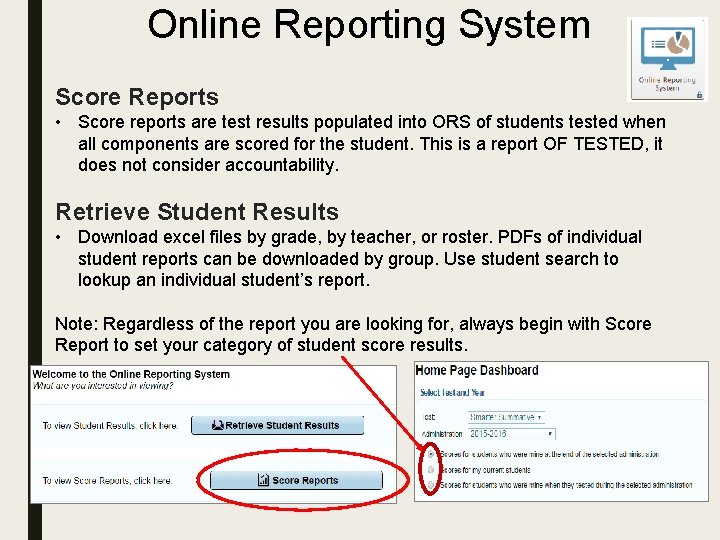Click 'What are you interested in viewing?' text
Screen dimensions: 720x540
click(103, 386)
